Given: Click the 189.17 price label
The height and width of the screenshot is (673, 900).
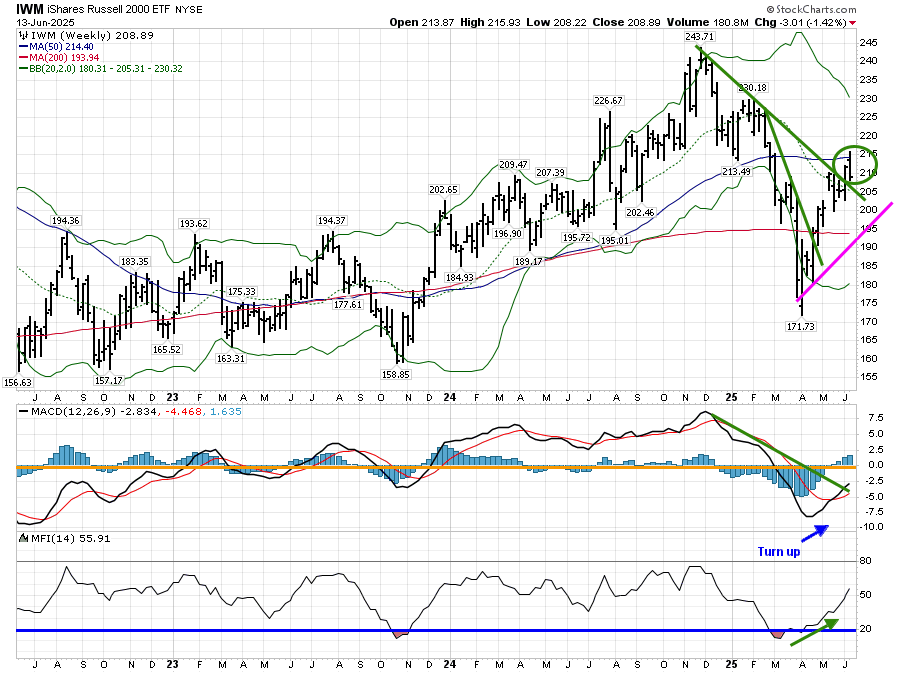Looking at the screenshot, I should 528,262.
